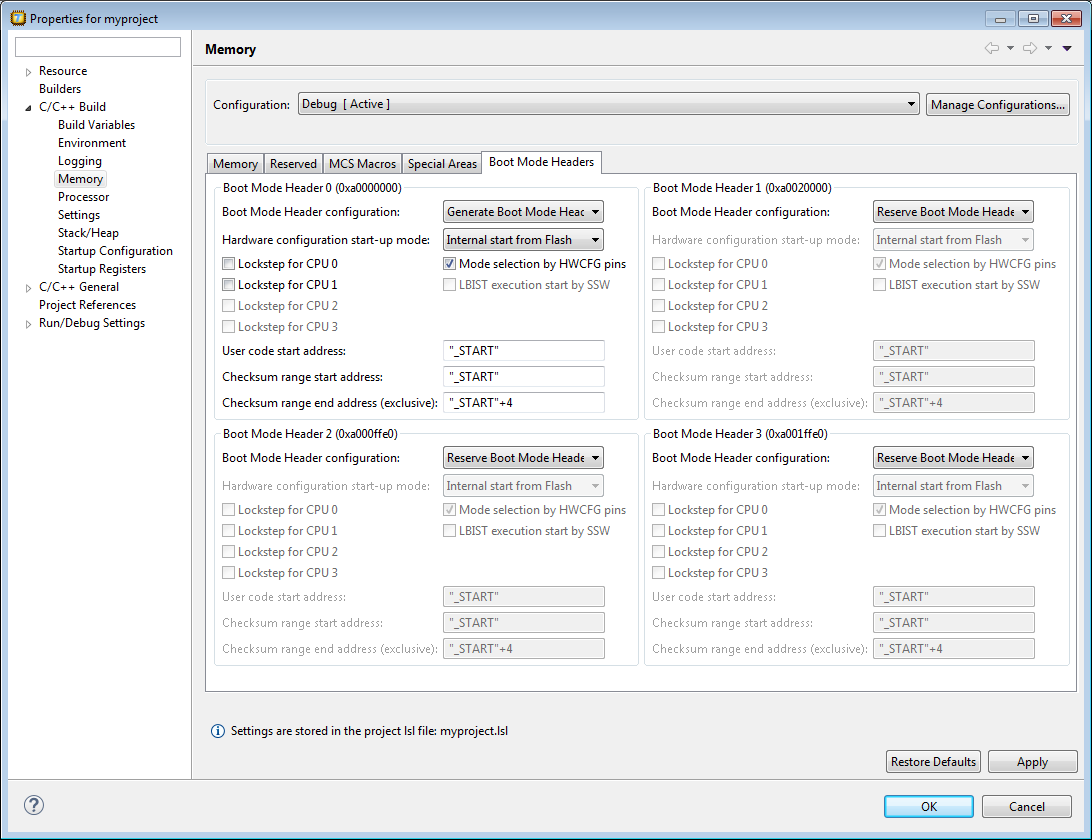
Task: Go back with the left navigation arrow
Action: point(992,48)
